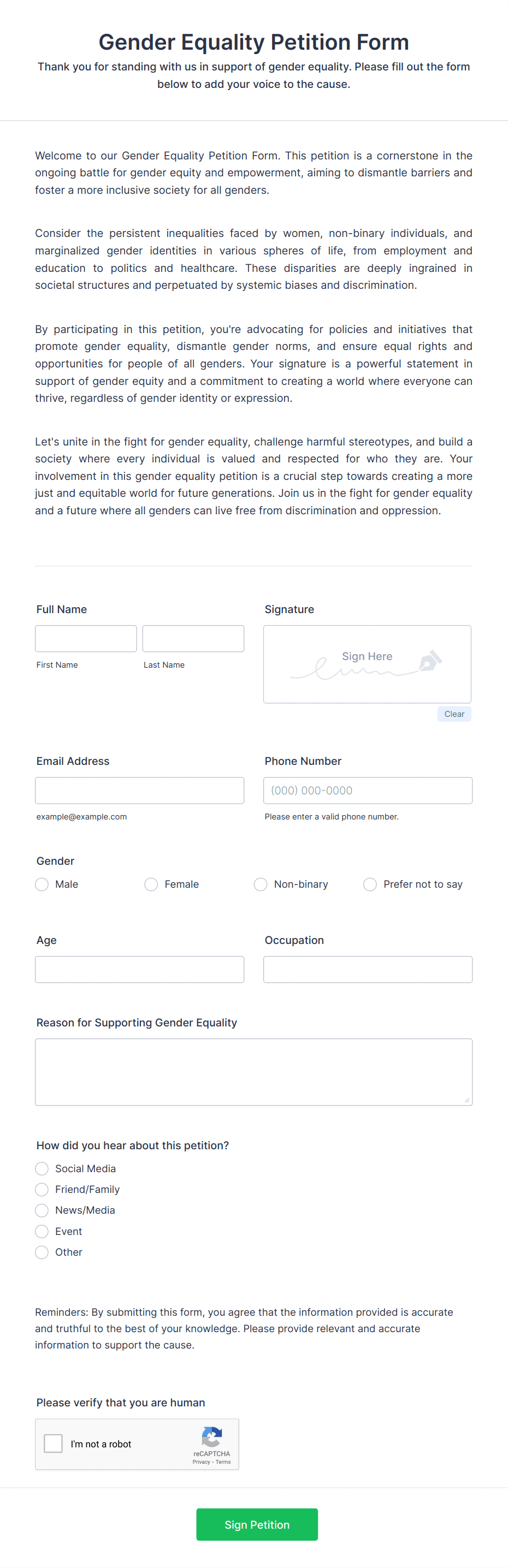Select Friend/Family as how you heard
Image resolution: width=508 pixels, height=1568 pixels.
pos(42,1189)
